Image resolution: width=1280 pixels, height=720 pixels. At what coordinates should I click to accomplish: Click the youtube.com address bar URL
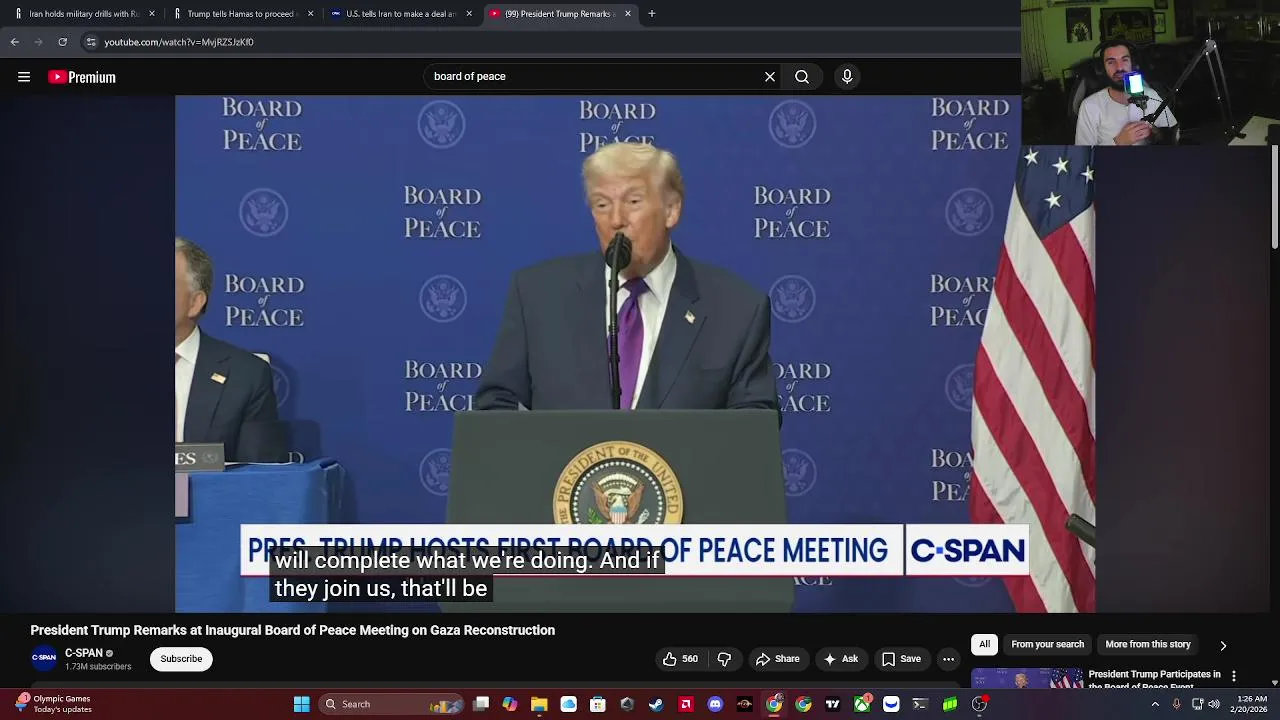(179, 42)
